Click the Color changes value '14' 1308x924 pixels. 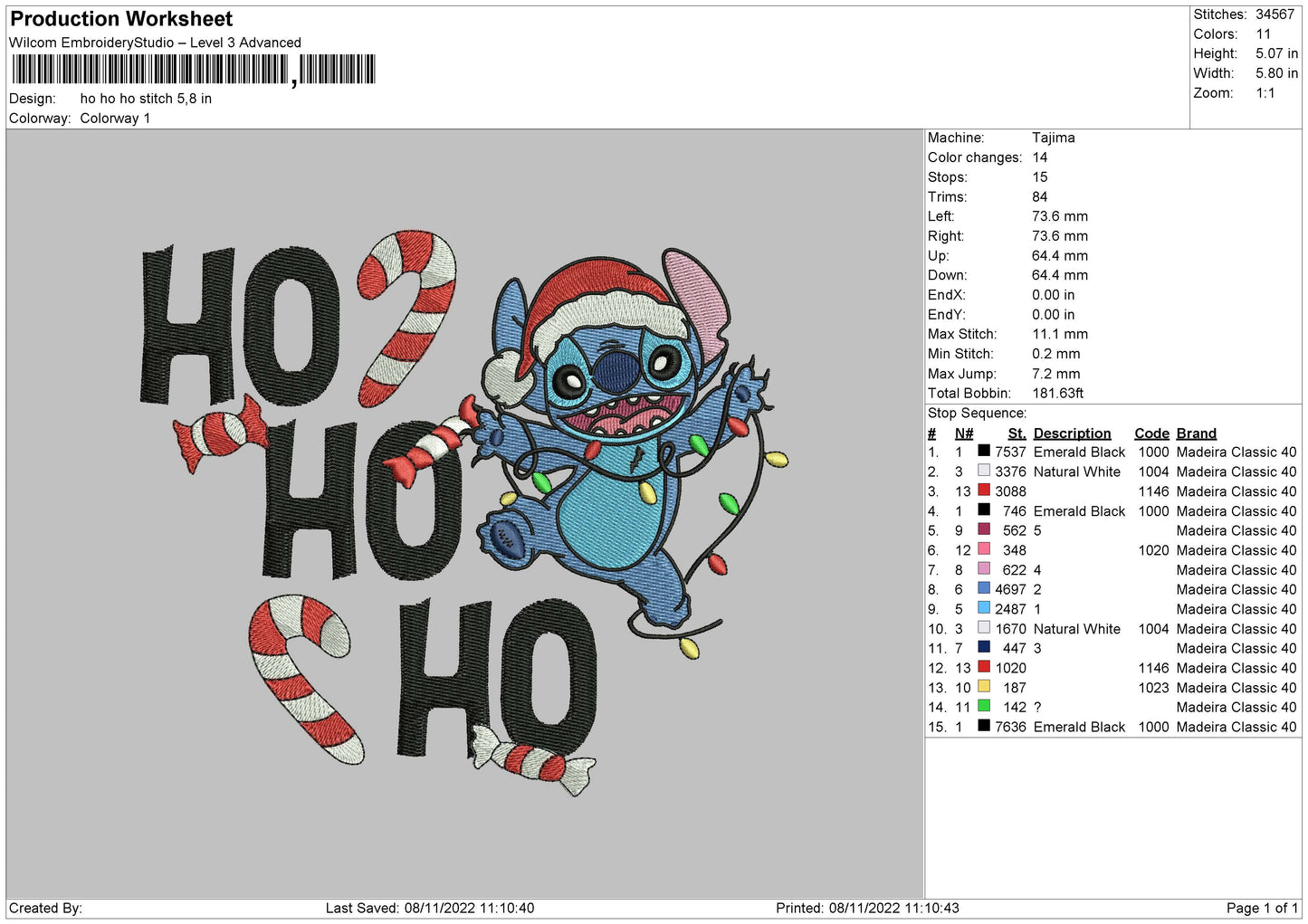(x=1040, y=157)
